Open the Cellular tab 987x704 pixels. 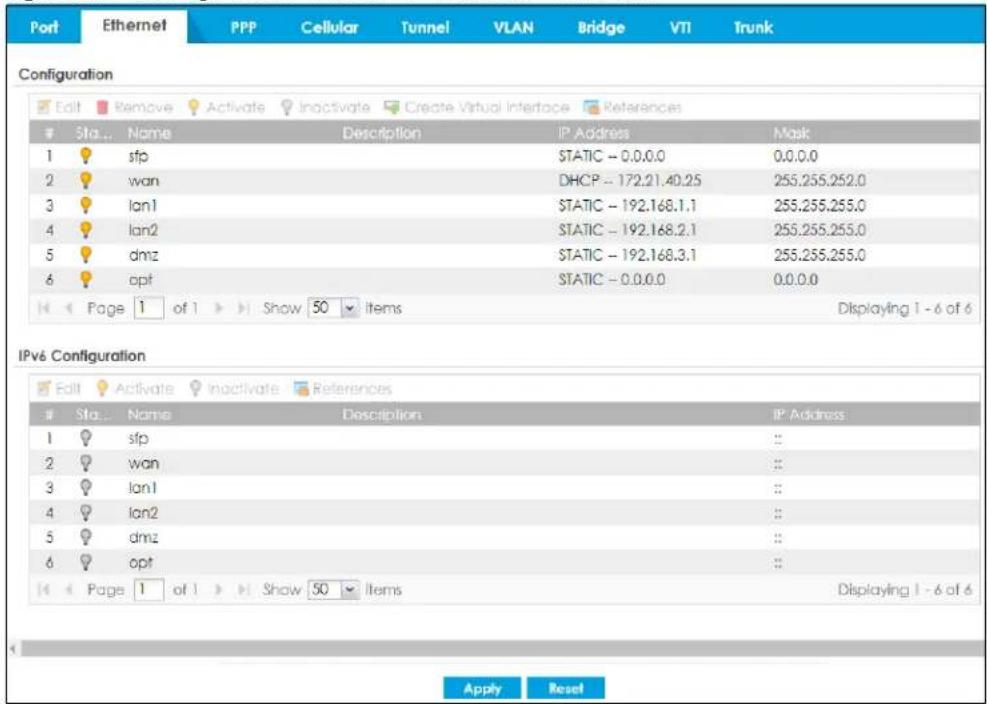click(x=329, y=28)
